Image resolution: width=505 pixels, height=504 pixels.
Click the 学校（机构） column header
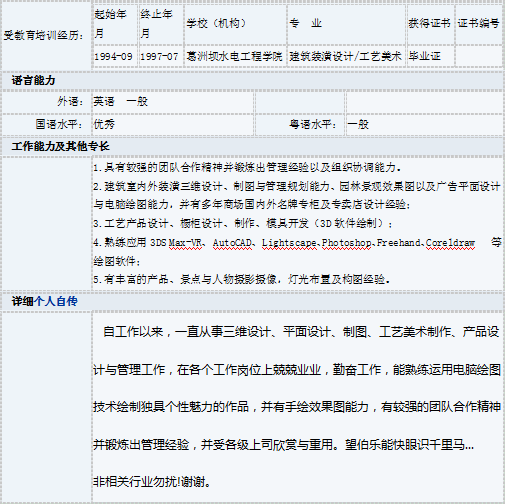216,23
